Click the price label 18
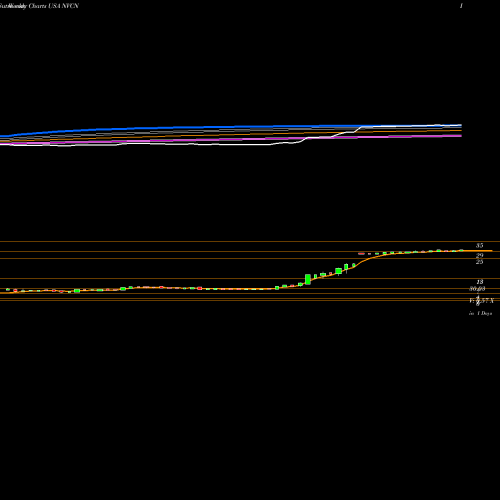This screenshot has height=500, width=500. 479,282
